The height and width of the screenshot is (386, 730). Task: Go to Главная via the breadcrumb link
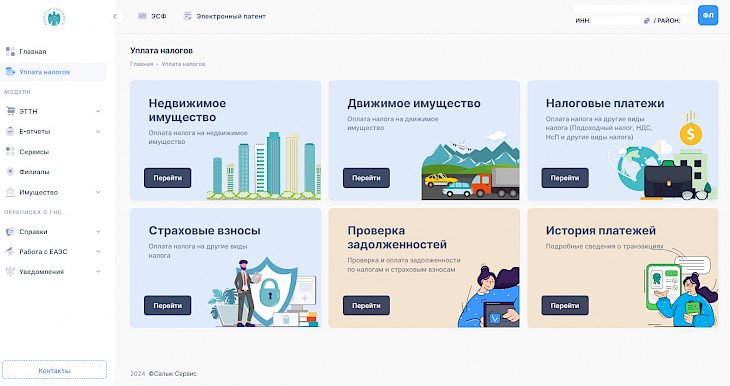point(142,64)
